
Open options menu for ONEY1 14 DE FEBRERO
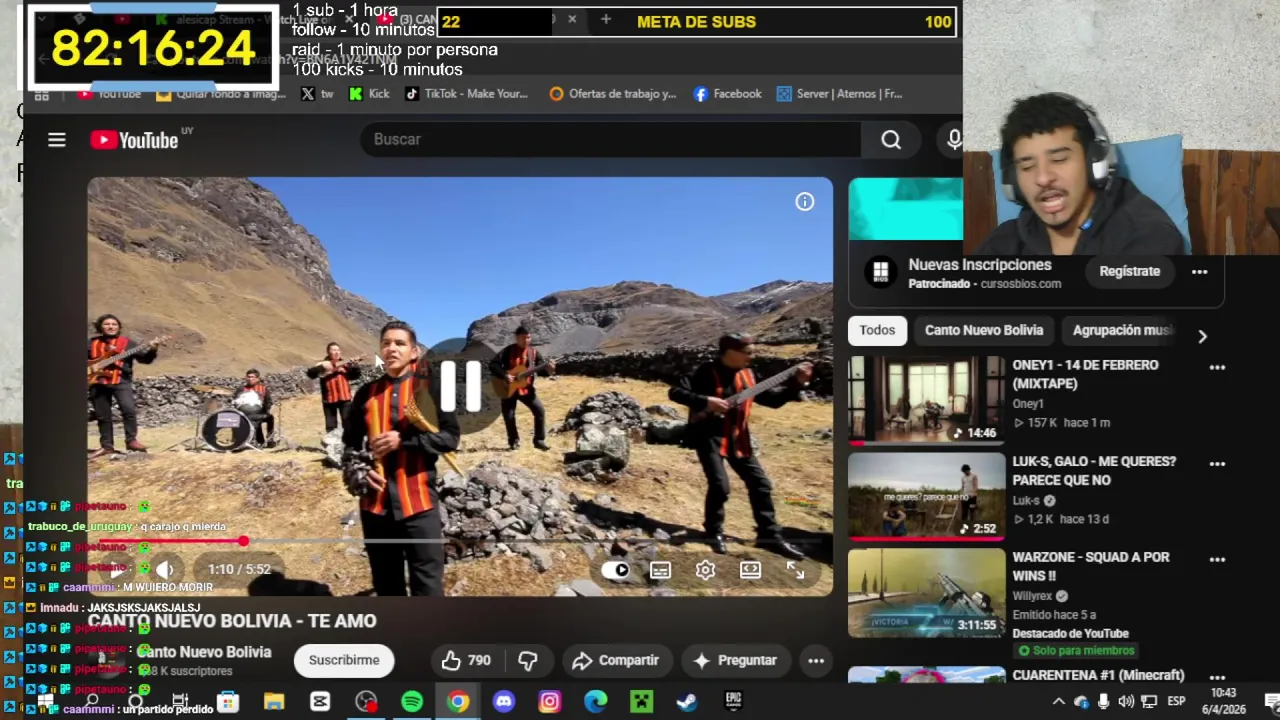[1217, 367]
